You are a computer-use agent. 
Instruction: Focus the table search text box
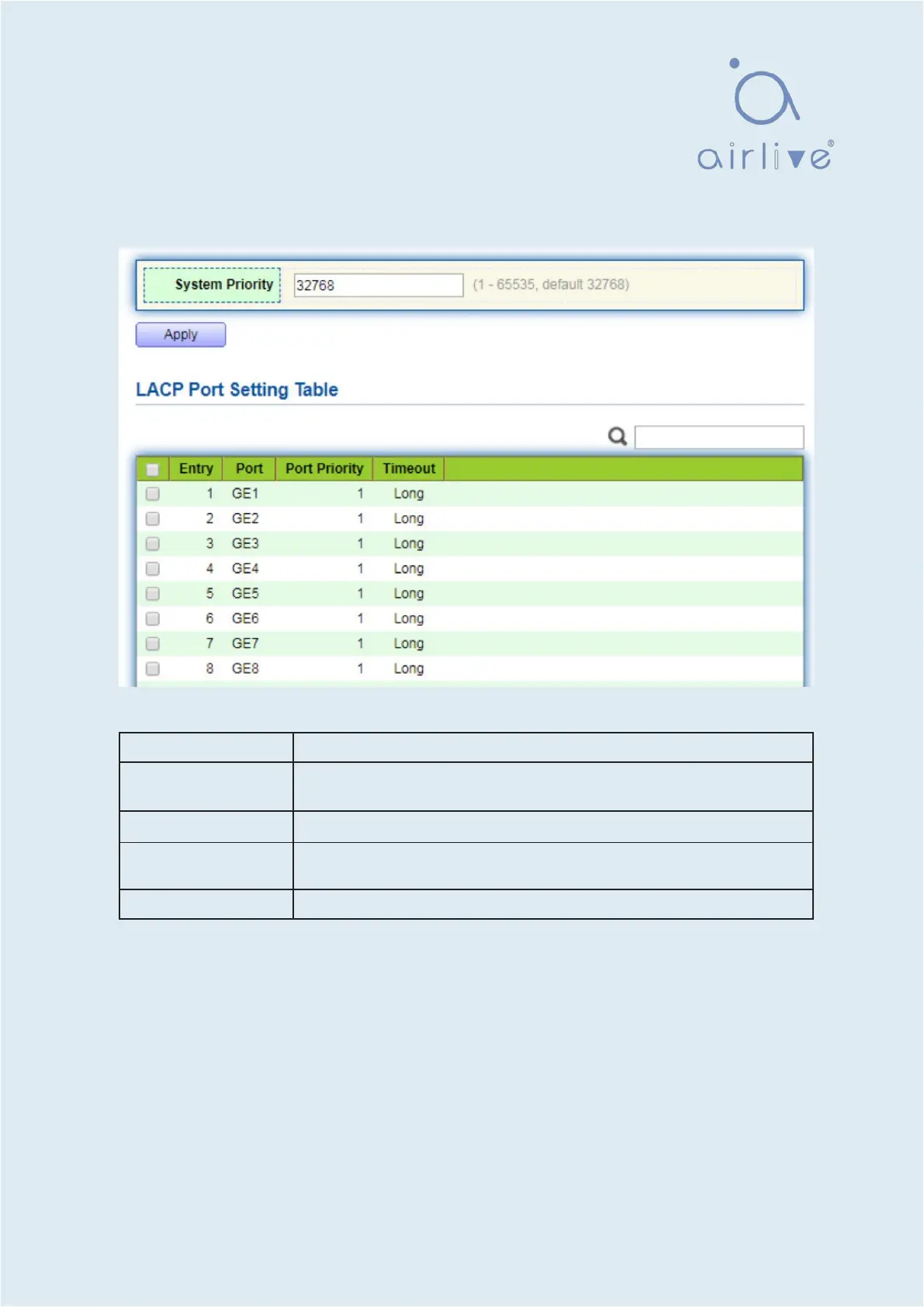pyautogui.click(x=718, y=437)
